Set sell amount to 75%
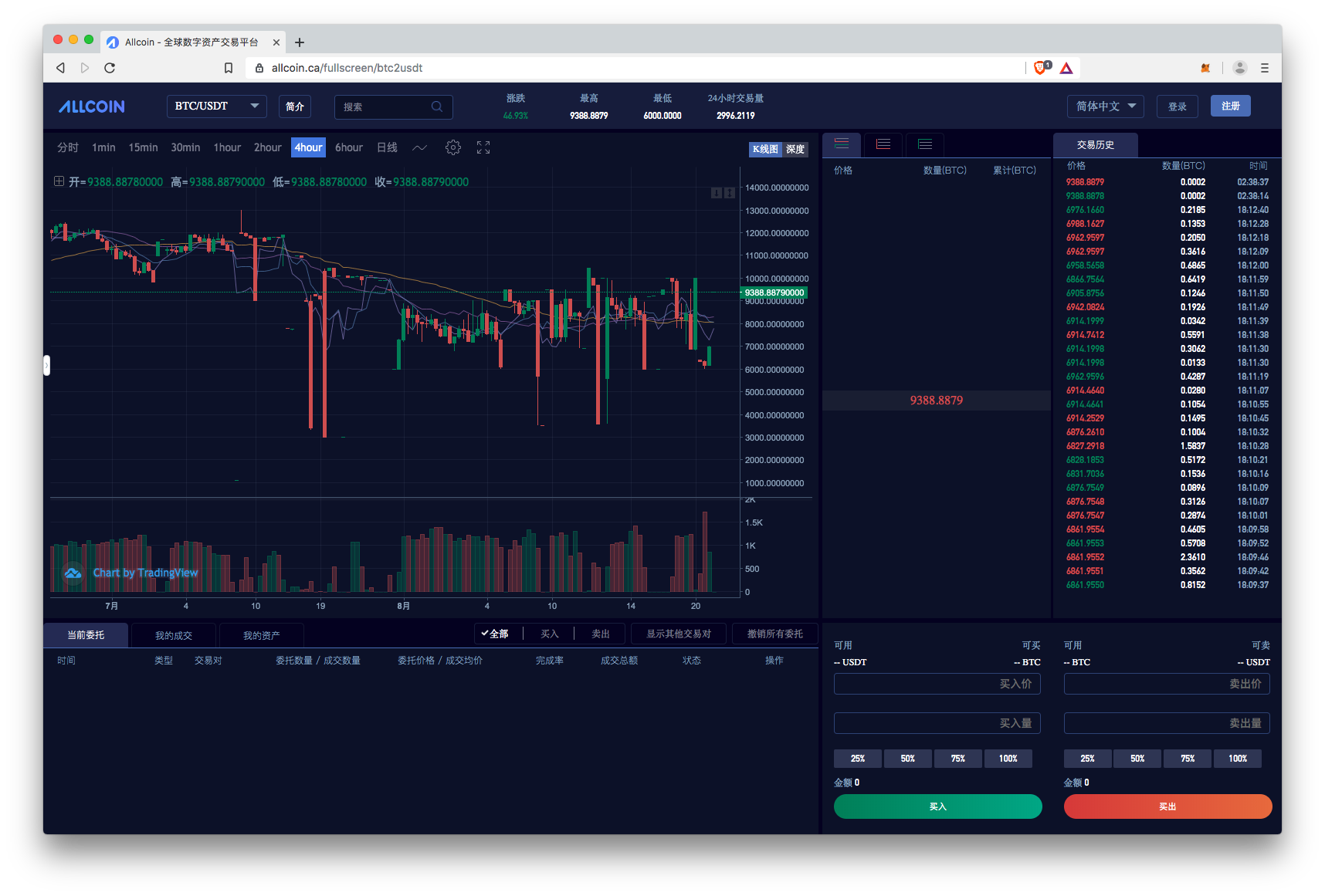Image resolution: width=1325 pixels, height=896 pixels. tap(1188, 759)
